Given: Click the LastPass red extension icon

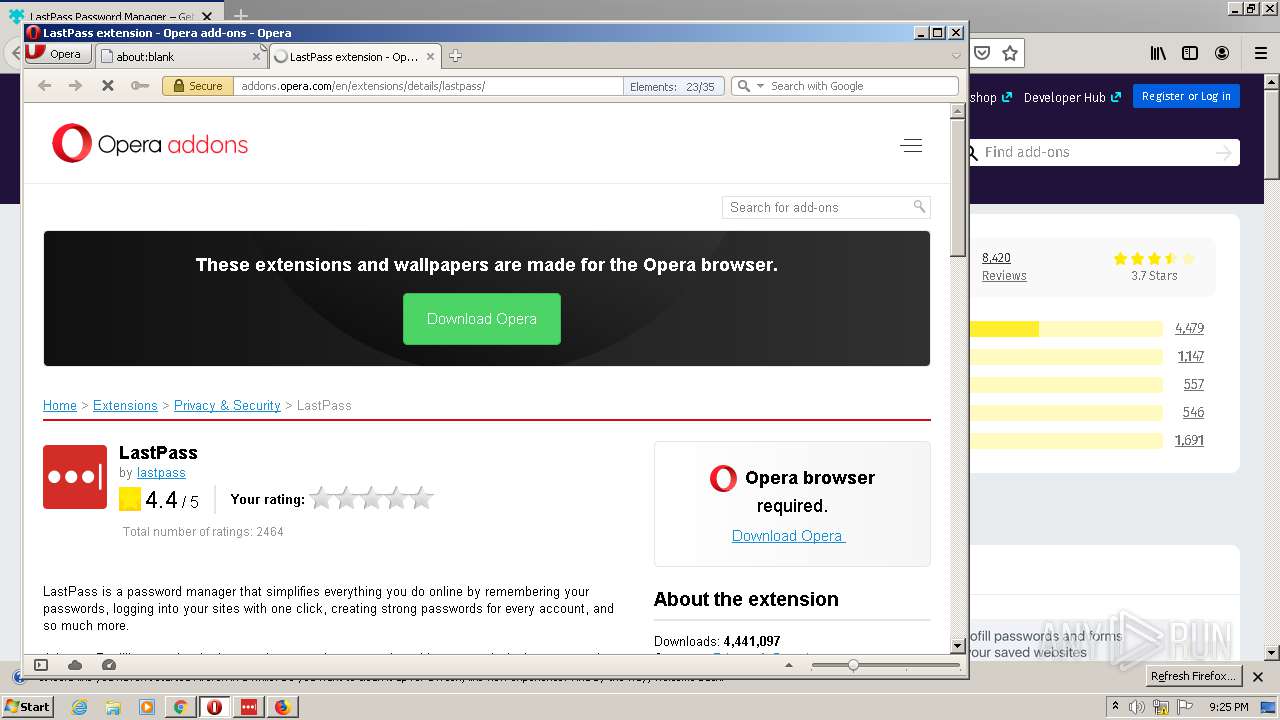Looking at the screenshot, I should pyautogui.click(x=75, y=477).
